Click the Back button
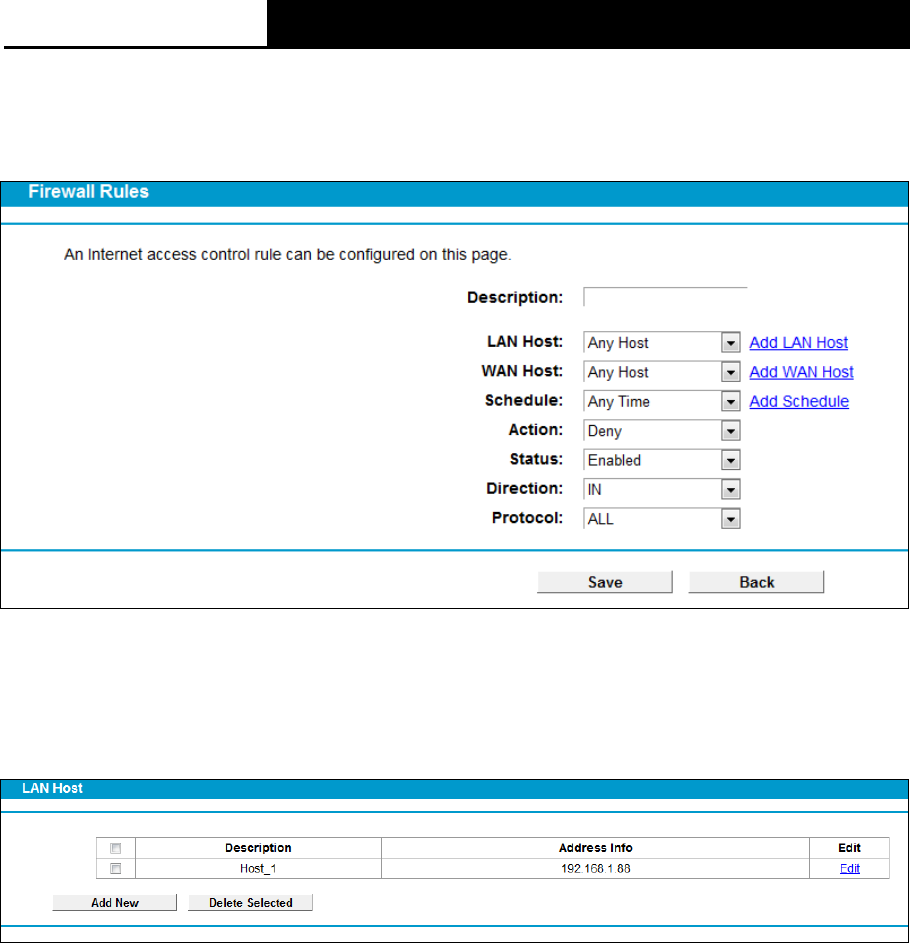 [x=757, y=582]
